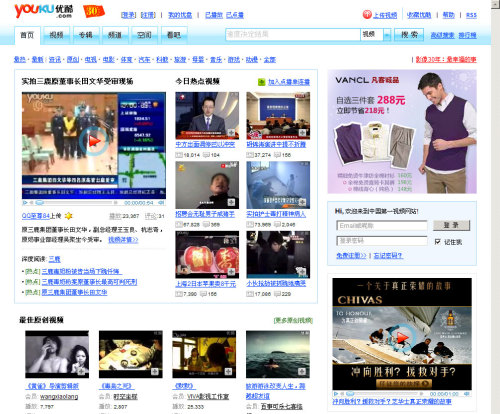Open the 视频详情>> details link
The image size is (500, 414).
[123, 240]
